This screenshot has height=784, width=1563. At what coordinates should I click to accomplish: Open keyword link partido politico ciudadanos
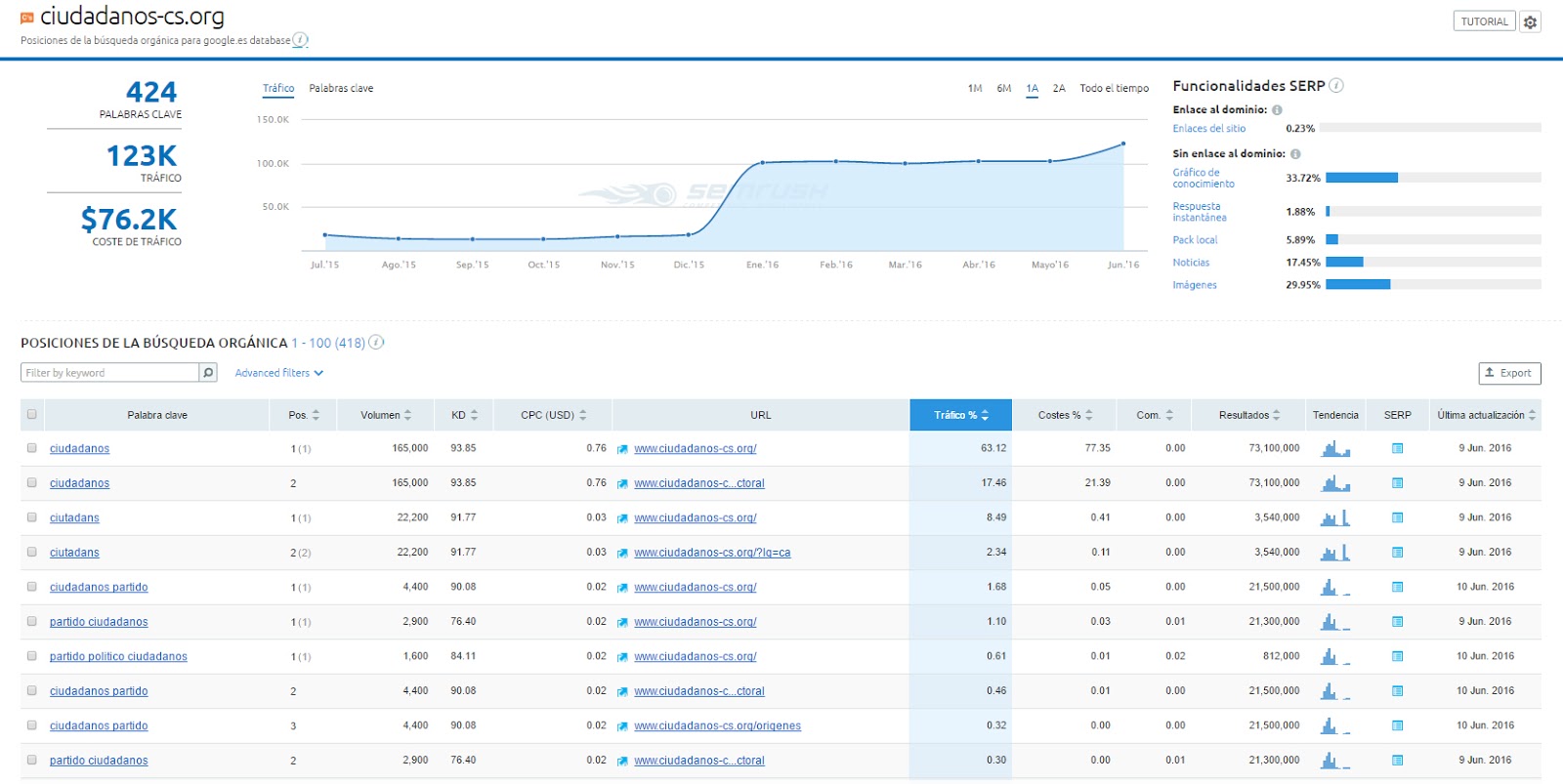118,656
